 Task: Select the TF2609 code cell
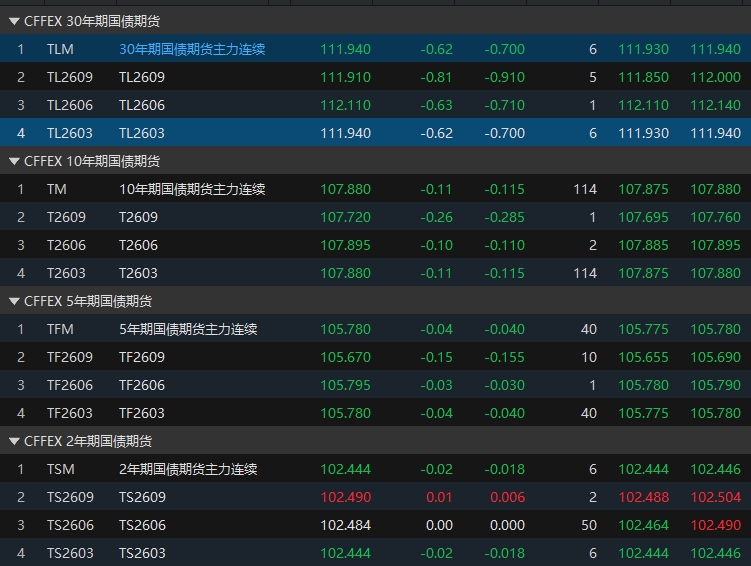click(70, 357)
